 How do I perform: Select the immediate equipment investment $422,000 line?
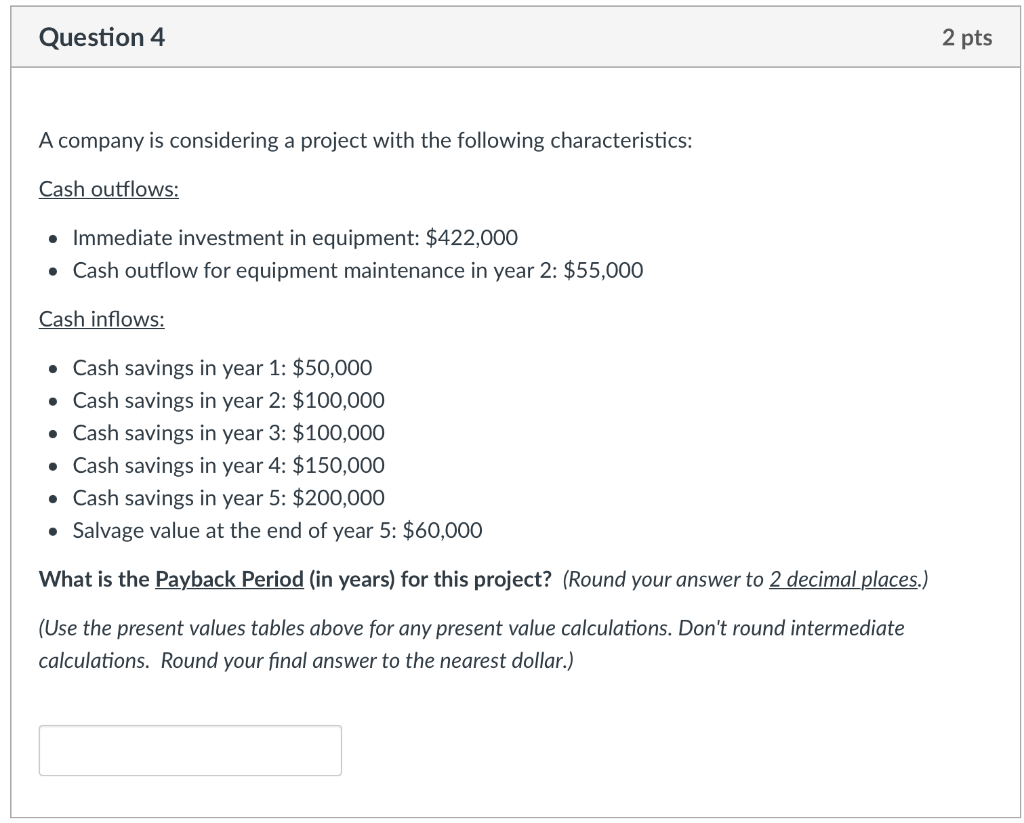tap(295, 238)
